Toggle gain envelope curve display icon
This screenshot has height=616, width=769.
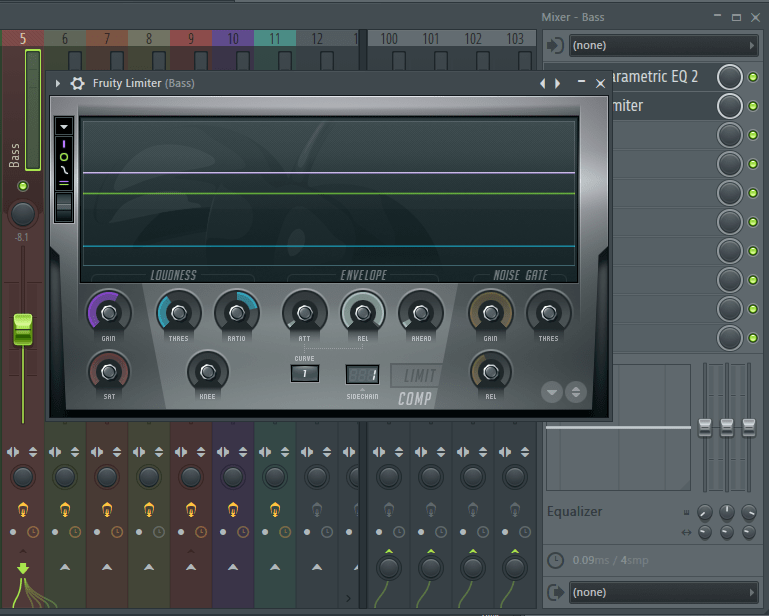[64, 170]
